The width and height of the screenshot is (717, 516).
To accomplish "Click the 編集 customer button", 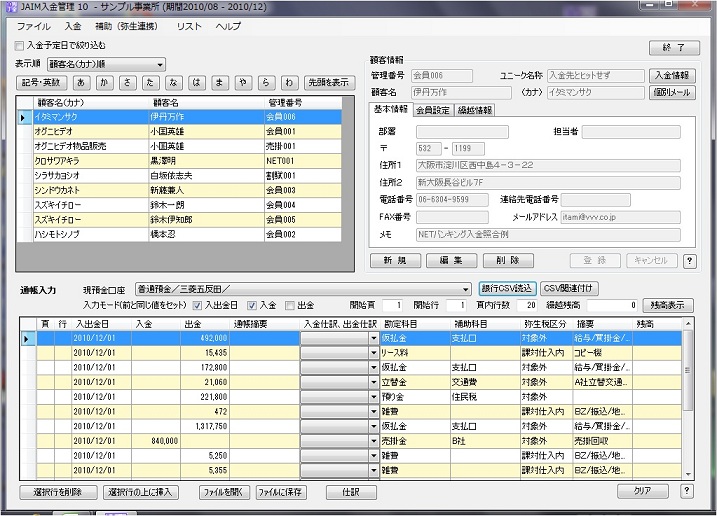I will (x=451, y=260).
